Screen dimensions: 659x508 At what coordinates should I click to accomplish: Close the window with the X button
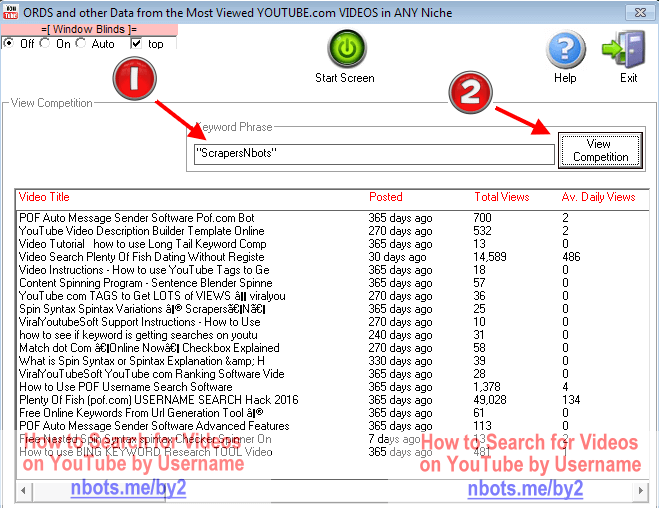640,13
